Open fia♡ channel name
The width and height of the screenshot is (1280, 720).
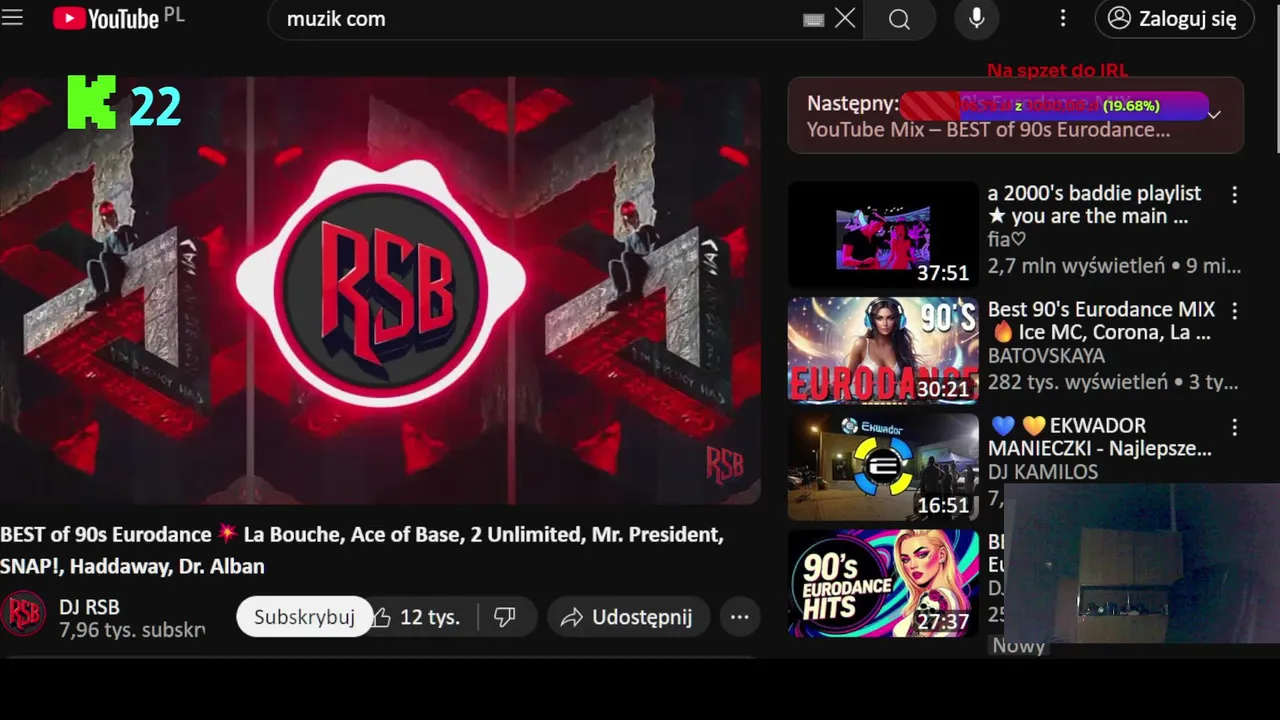1007,240
